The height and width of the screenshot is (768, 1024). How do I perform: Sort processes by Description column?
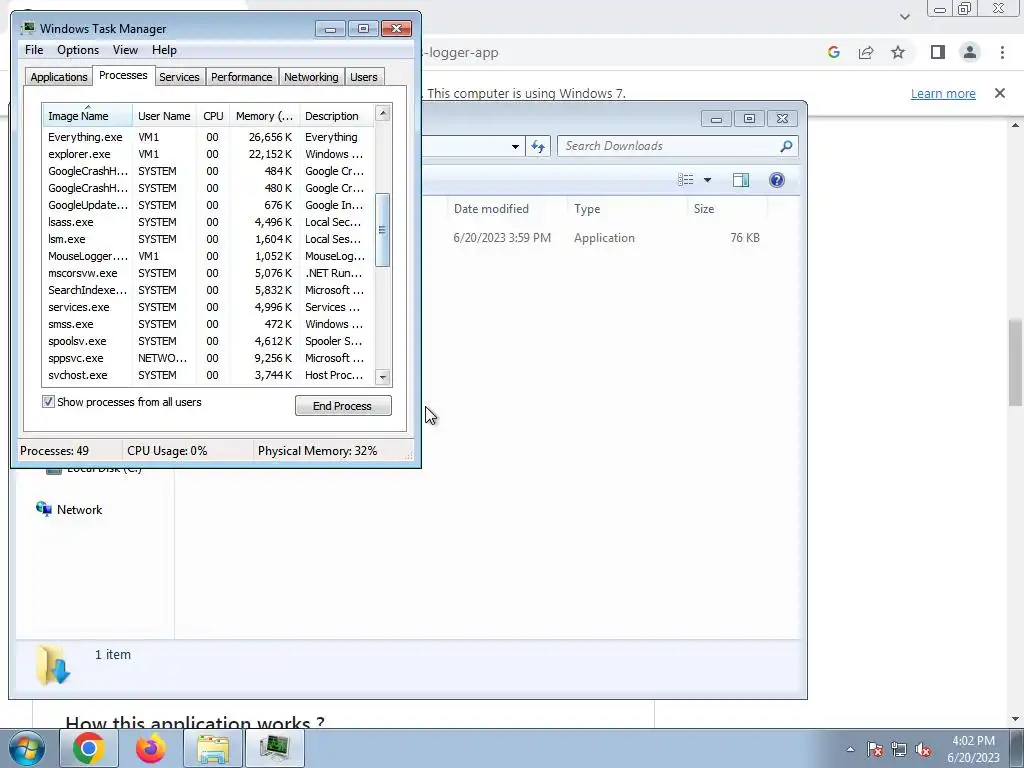click(336, 116)
